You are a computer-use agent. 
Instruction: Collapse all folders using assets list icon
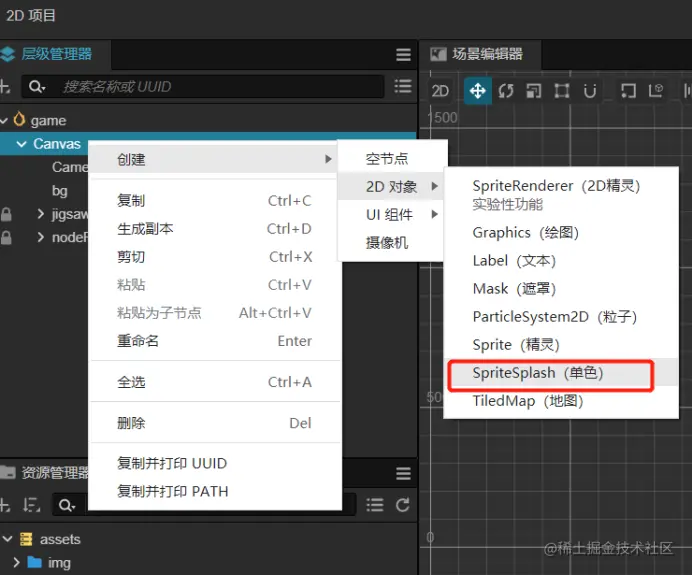[375, 505]
